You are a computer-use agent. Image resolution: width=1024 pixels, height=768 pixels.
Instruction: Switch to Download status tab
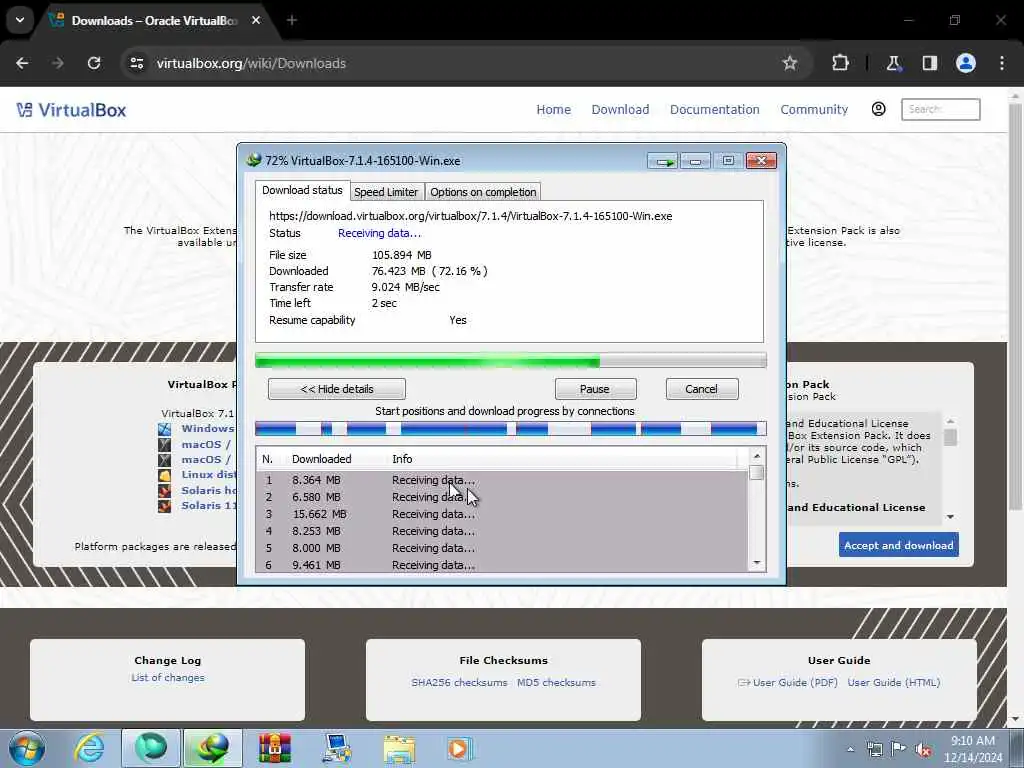[x=302, y=190]
